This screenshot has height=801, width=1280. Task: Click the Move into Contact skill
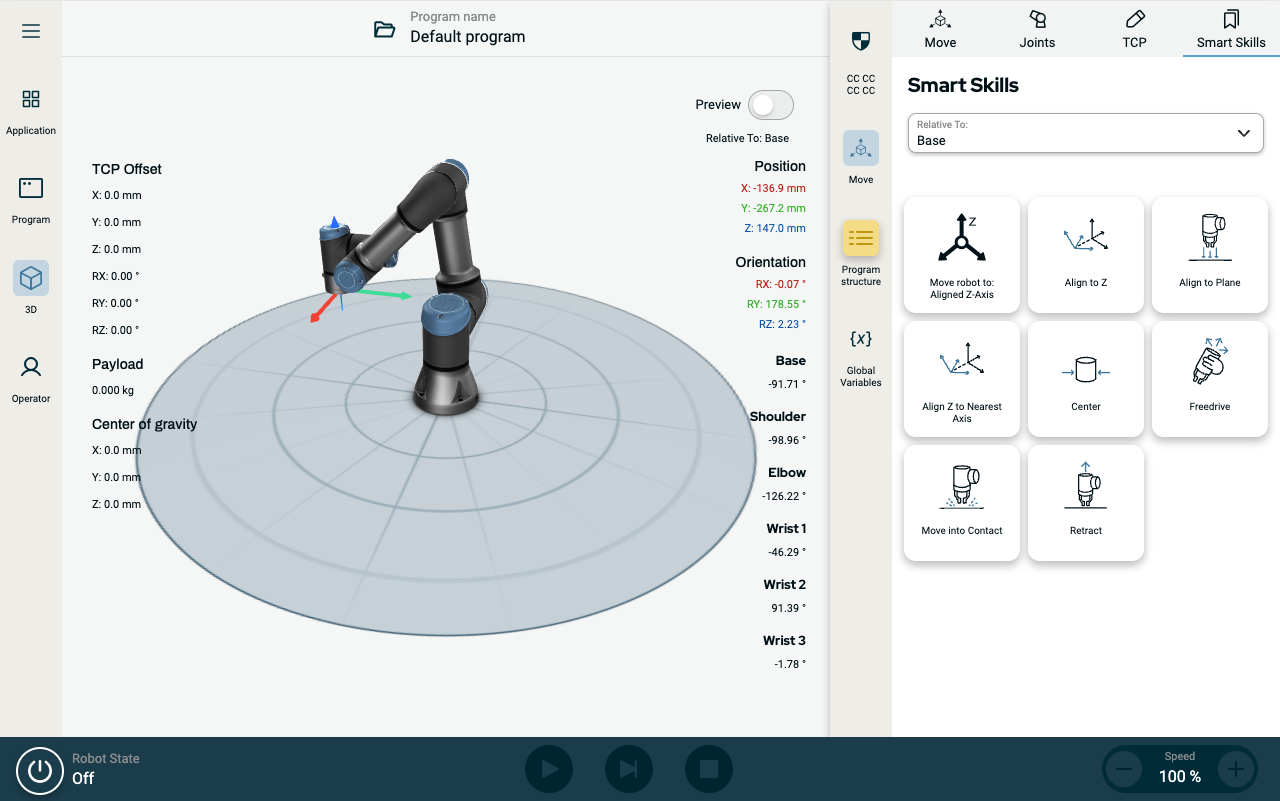click(961, 502)
